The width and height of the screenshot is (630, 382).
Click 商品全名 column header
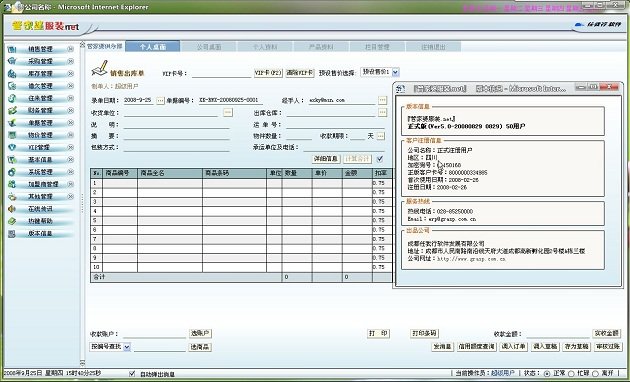click(170, 173)
